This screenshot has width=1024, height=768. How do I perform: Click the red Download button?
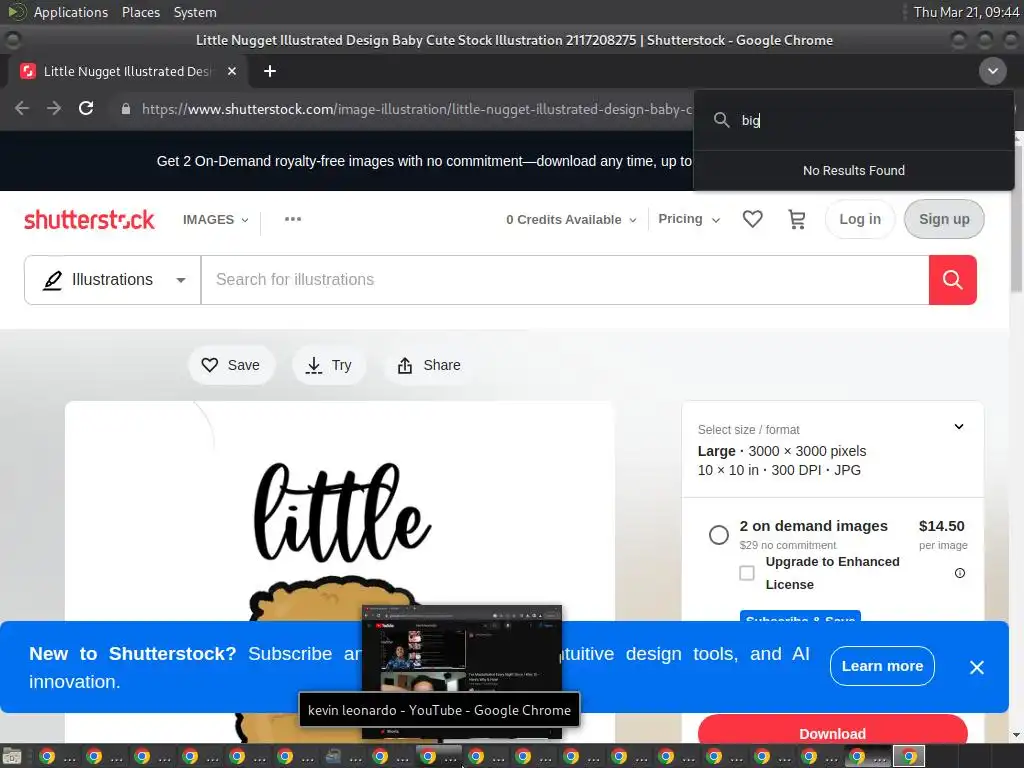832,732
